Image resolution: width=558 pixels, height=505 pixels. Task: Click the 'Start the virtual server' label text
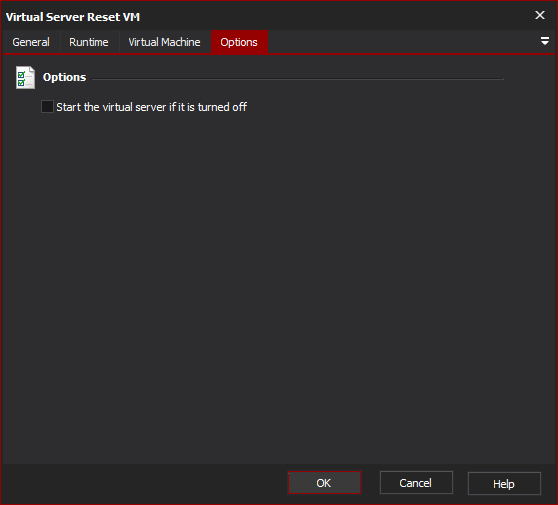point(152,107)
